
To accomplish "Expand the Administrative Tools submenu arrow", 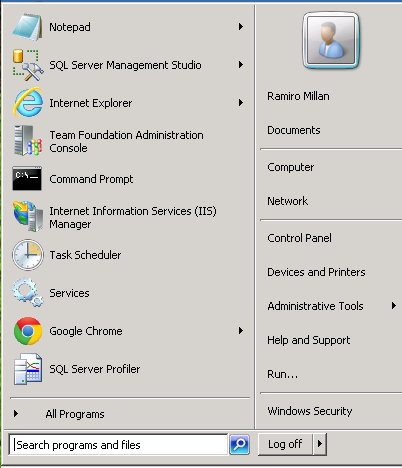I will pos(394,306).
